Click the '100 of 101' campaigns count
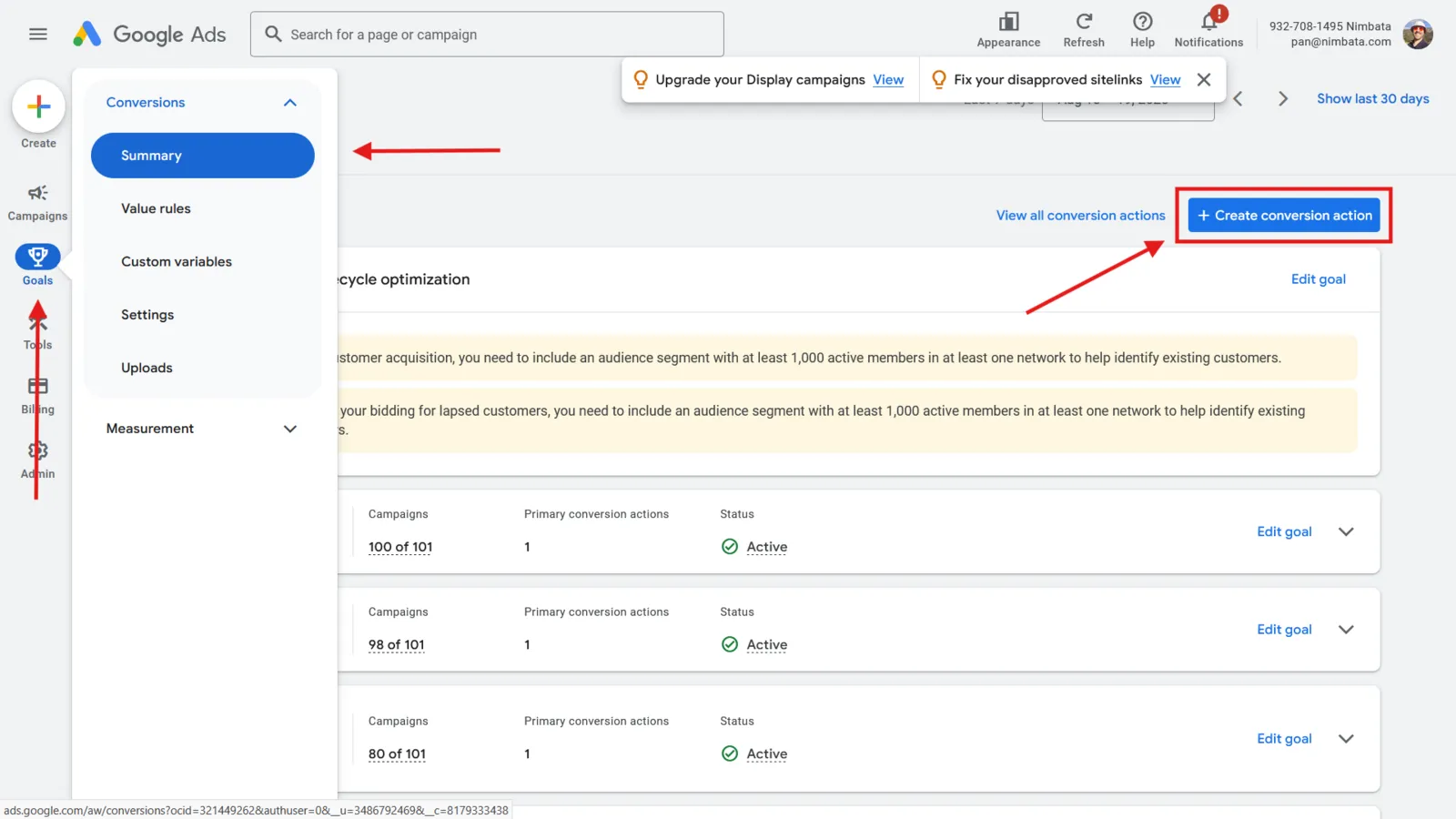The width and height of the screenshot is (1456, 819). (x=400, y=547)
